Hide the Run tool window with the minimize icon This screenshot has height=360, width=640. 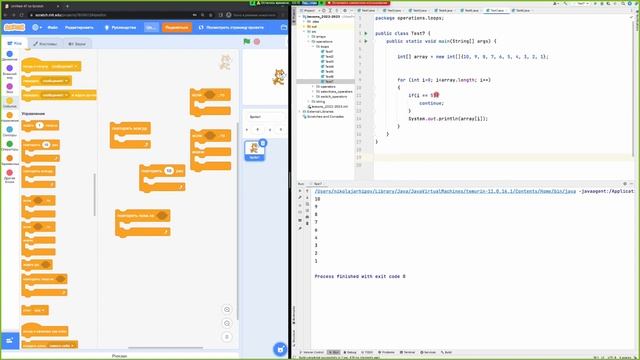tap(631, 184)
